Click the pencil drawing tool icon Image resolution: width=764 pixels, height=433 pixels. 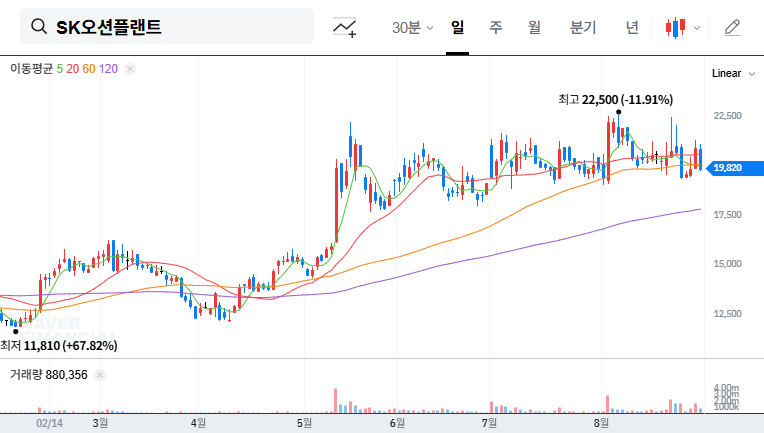tap(732, 27)
